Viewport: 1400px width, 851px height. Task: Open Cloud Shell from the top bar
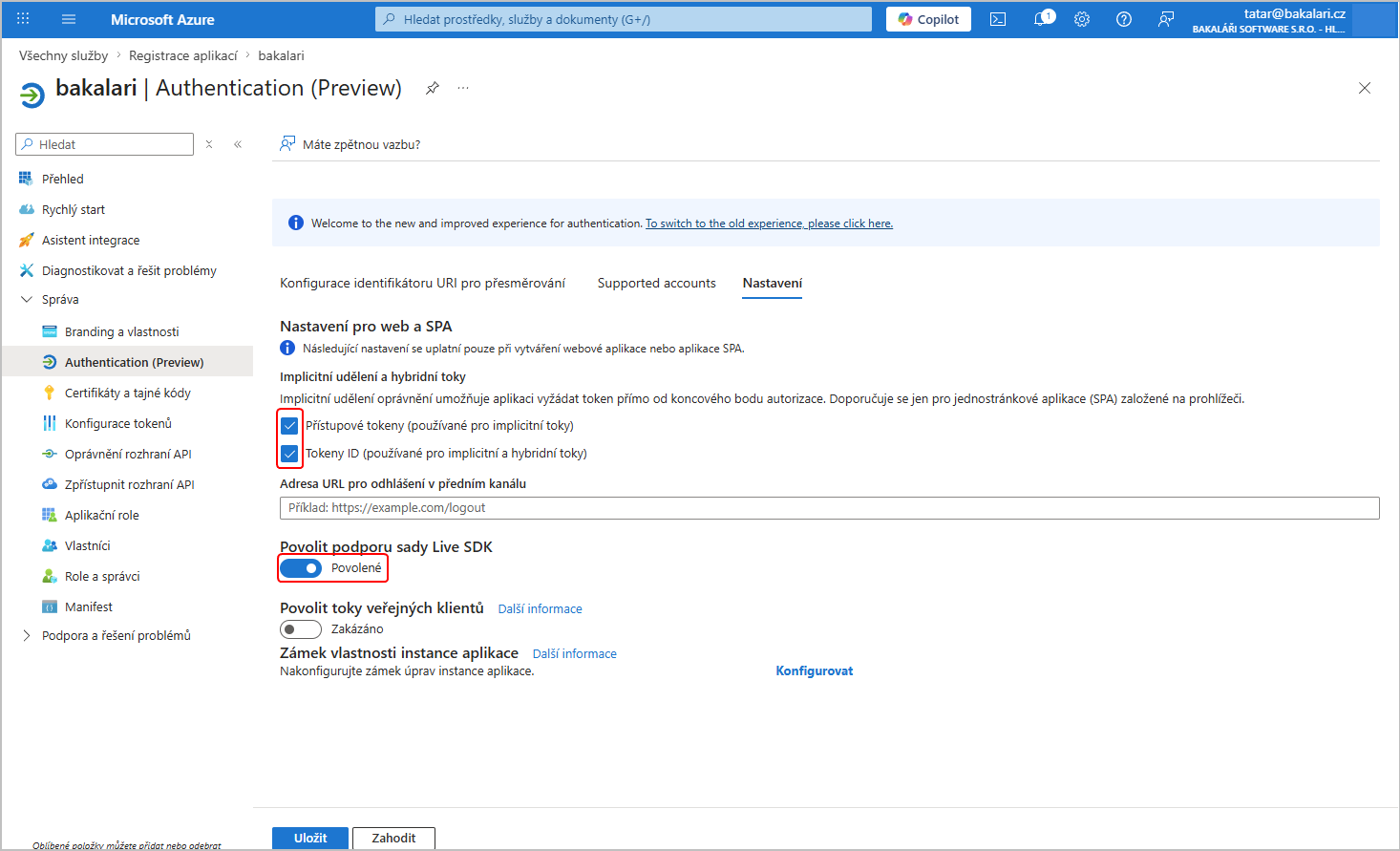998,19
